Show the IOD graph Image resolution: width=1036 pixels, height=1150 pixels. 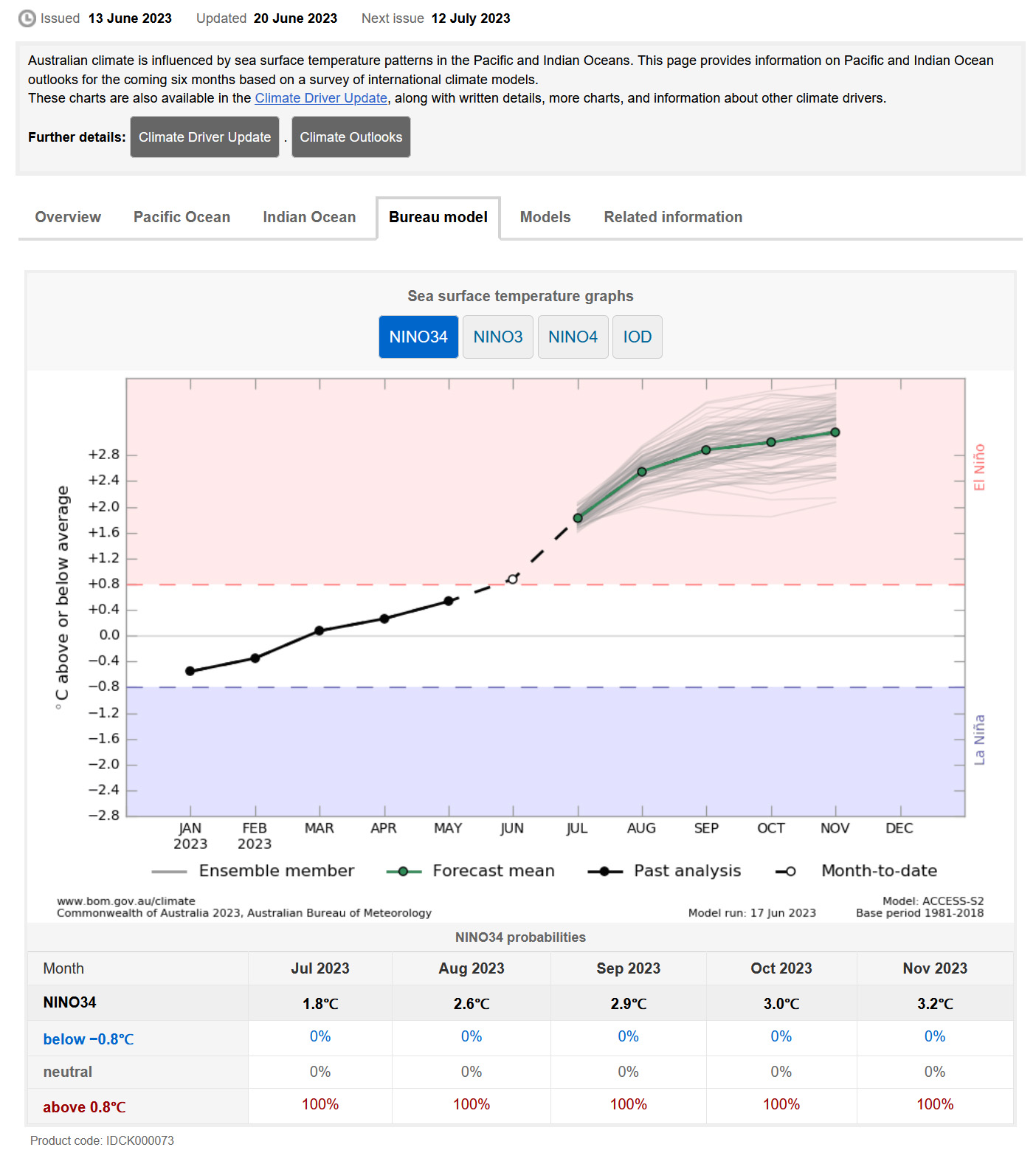pos(638,337)
